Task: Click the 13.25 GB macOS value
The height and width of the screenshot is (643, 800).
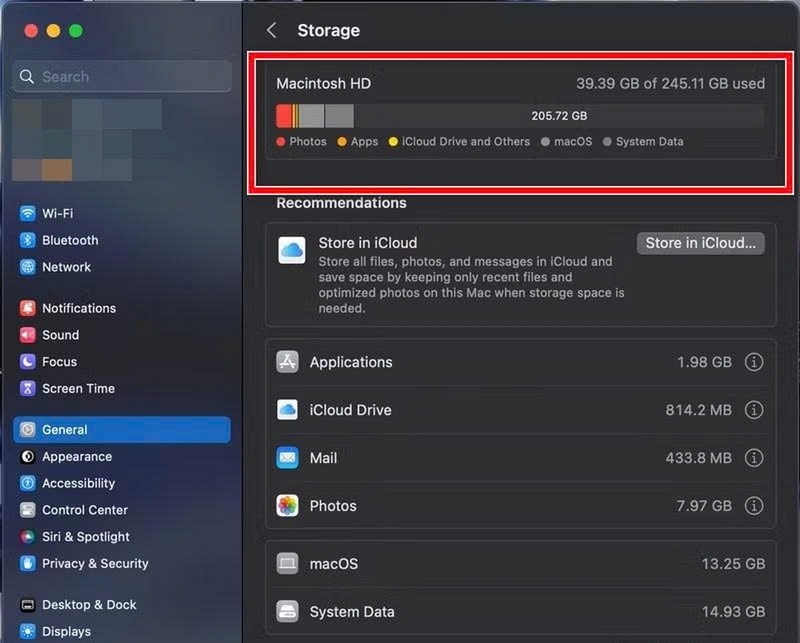Action: click(x=733, y=564)
